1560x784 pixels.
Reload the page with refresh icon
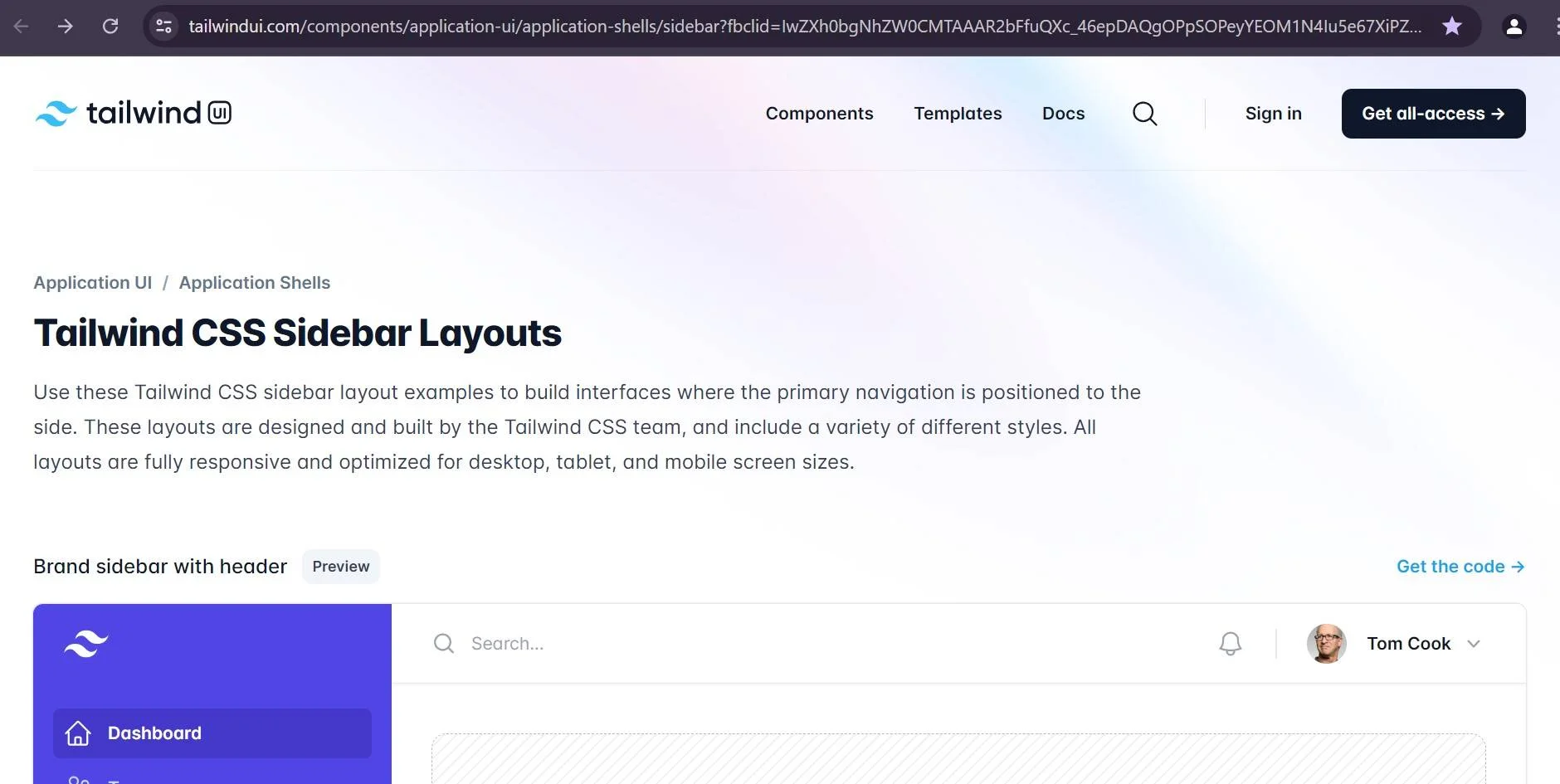coord(110,27)
